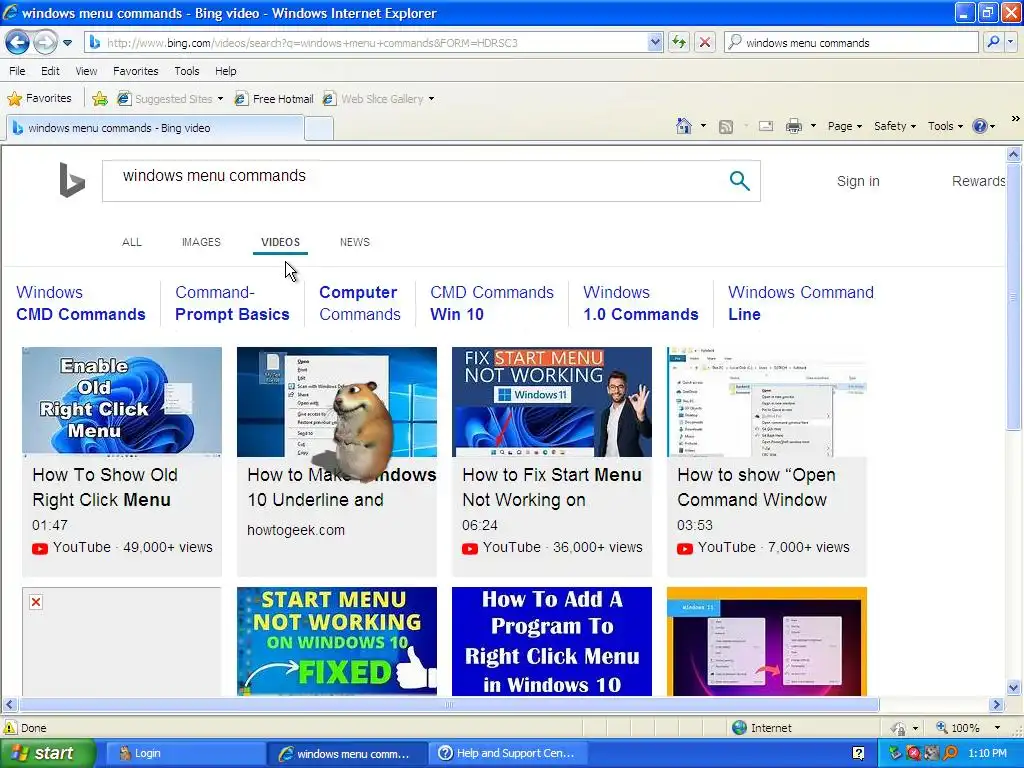Click the Home icon in command bar
This screenshot has height=768, width=1024.
(x=684, y=126)
